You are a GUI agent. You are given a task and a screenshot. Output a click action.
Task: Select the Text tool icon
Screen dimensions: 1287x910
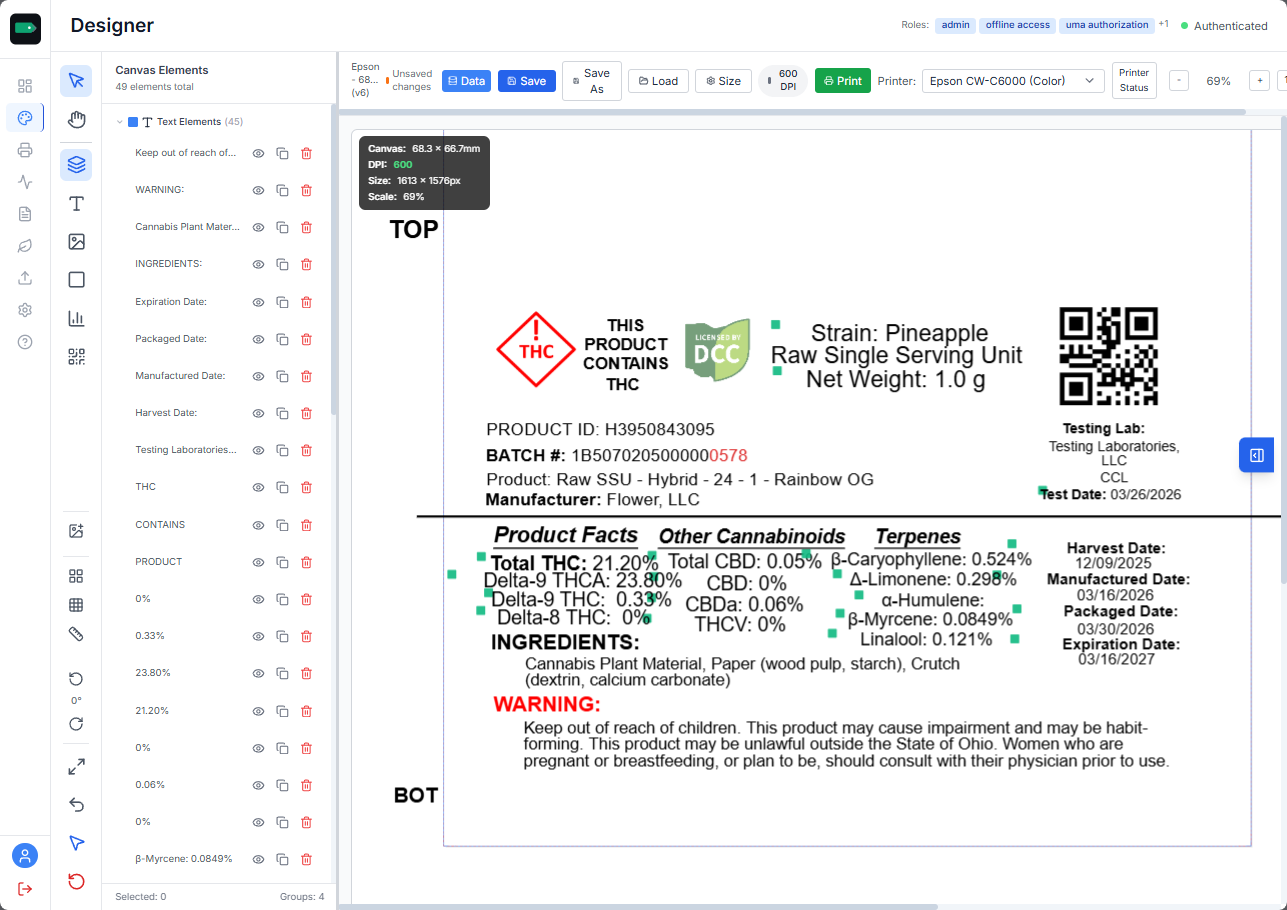pyautogui.click(x=76, y=204)
